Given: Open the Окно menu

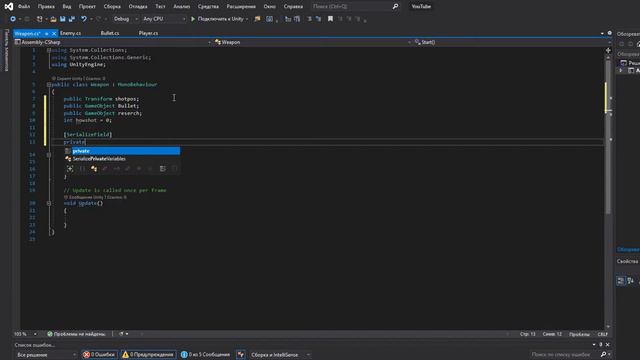Looking at the screenshot, I should coord(269,7).
